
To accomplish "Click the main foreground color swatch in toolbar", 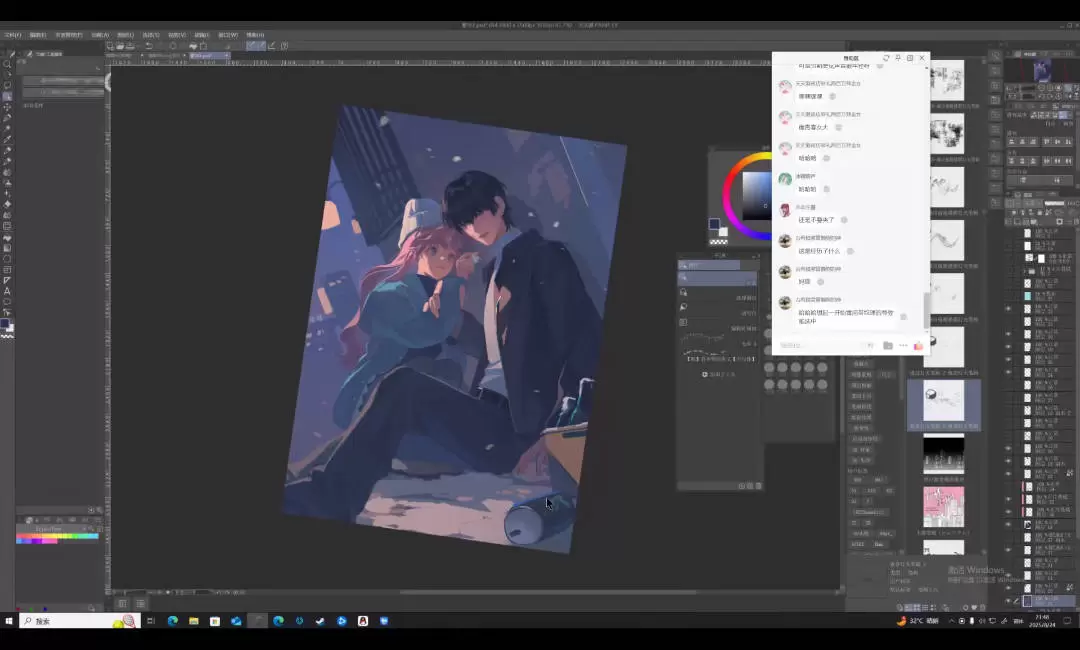I will (6, 324).
